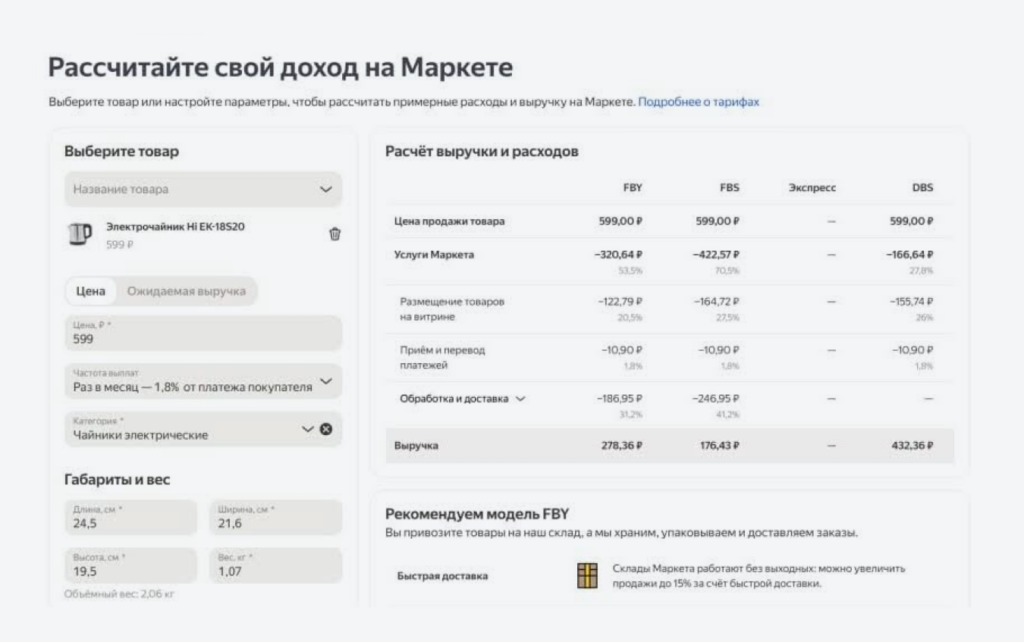Open the Название товара dropdown
Screen dimensions: 1024x642
tap(202, 188)
